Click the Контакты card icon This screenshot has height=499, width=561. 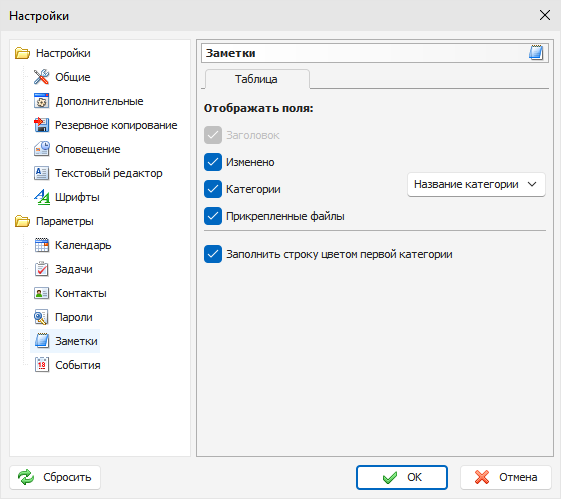click(42, 293)
